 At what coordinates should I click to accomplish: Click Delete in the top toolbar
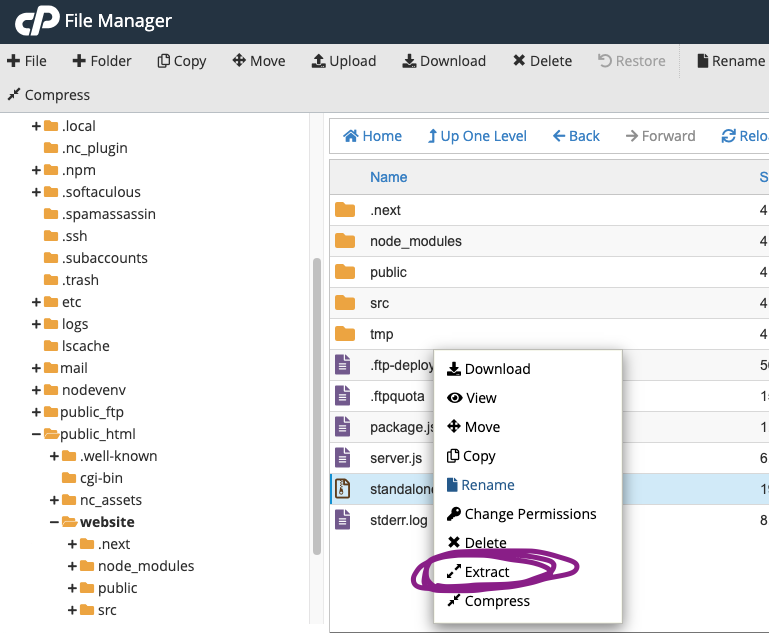pyautogui.click(x=542, y=61)
